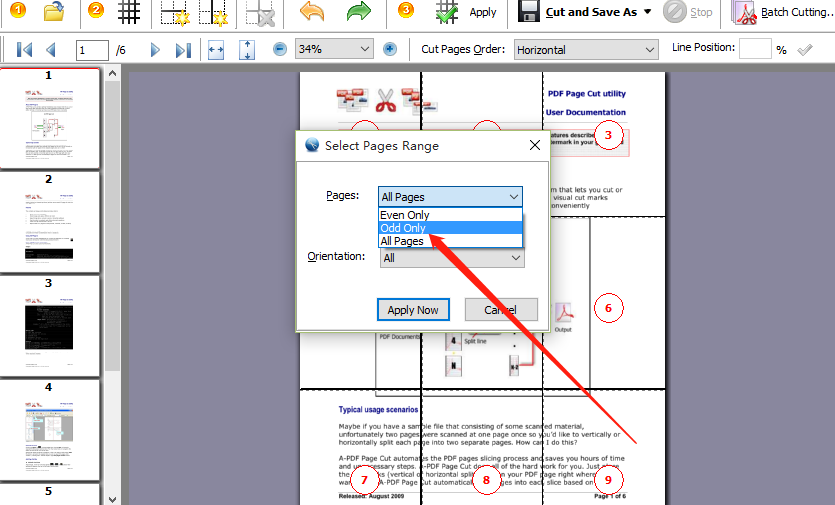Click the green redo arrow icon

[x=358, y=12]
